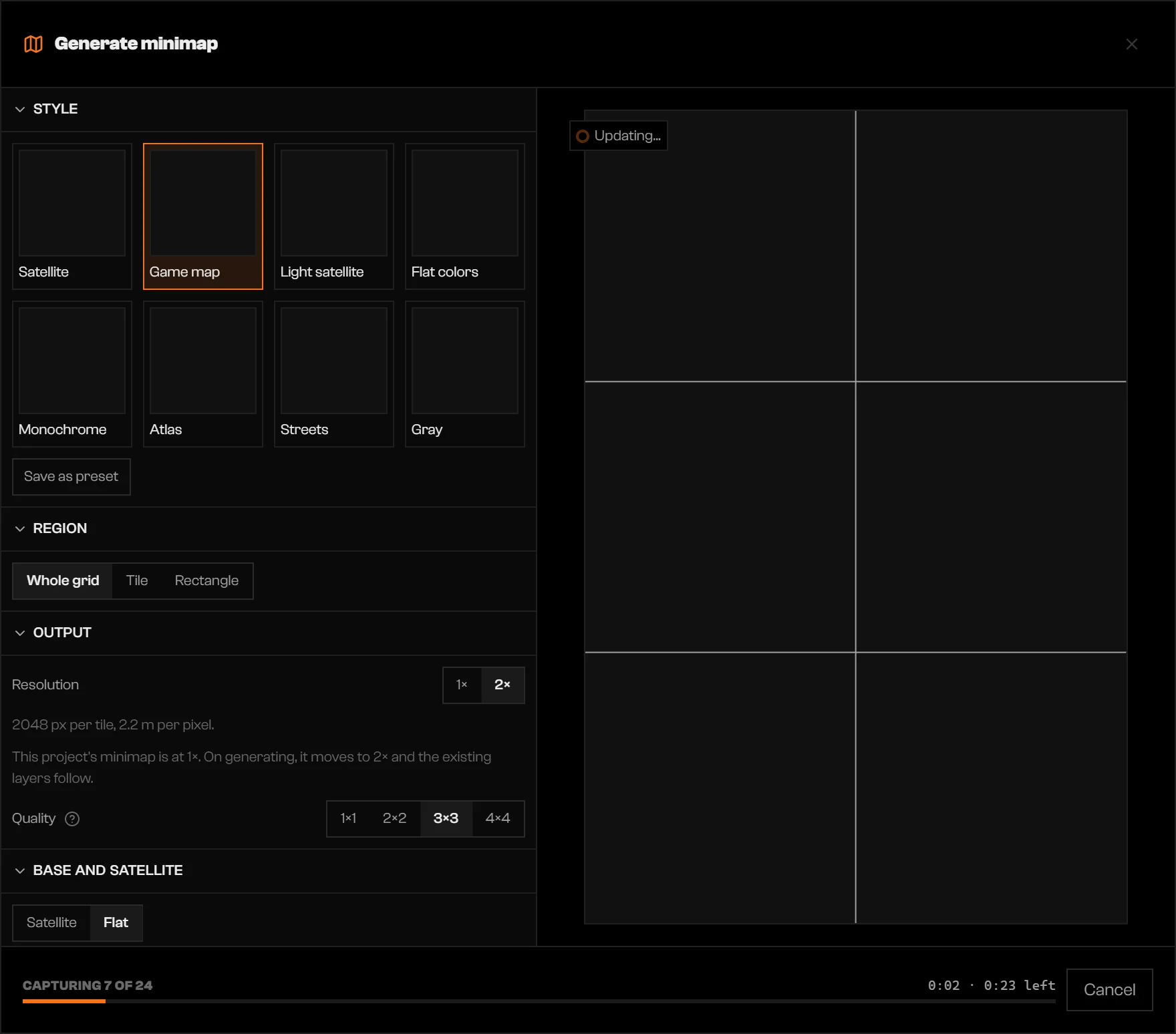Image resolution: width=1176 pixels, height=1034 pixels.
Task: Cancel the capture in progress
Action: tap(1109, 990)
